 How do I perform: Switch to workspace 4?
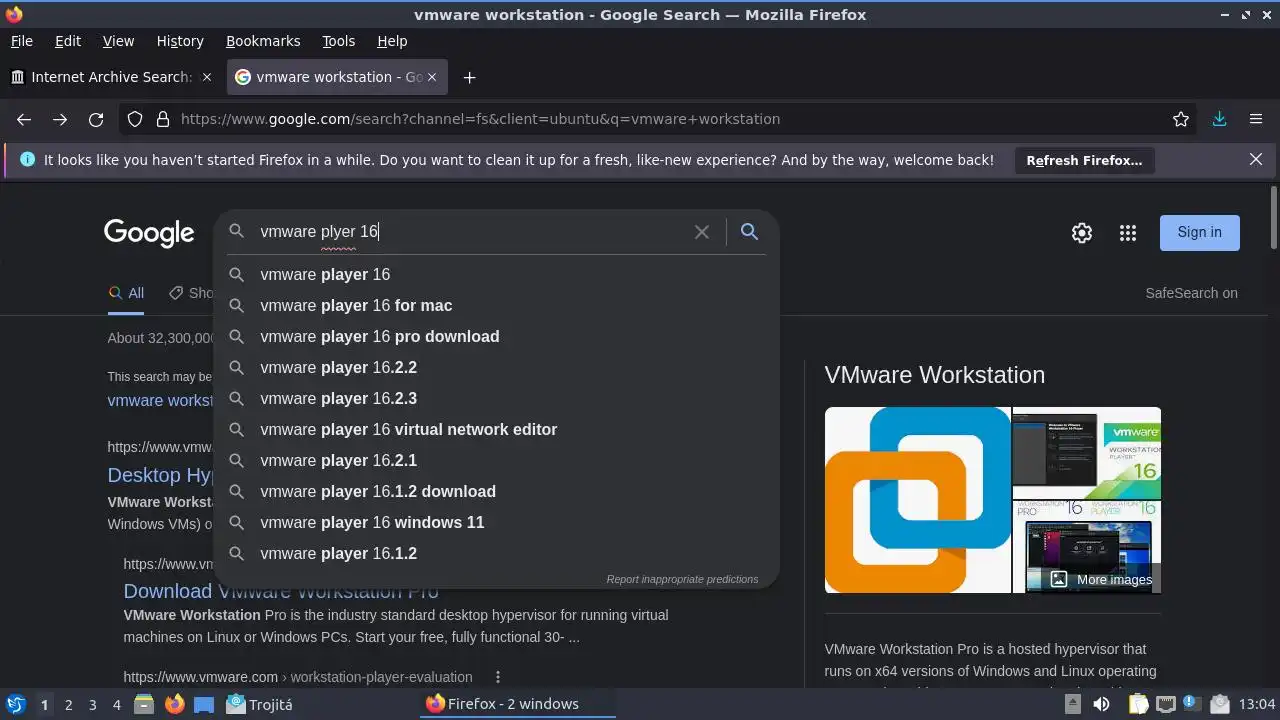[x=117, y=705]
